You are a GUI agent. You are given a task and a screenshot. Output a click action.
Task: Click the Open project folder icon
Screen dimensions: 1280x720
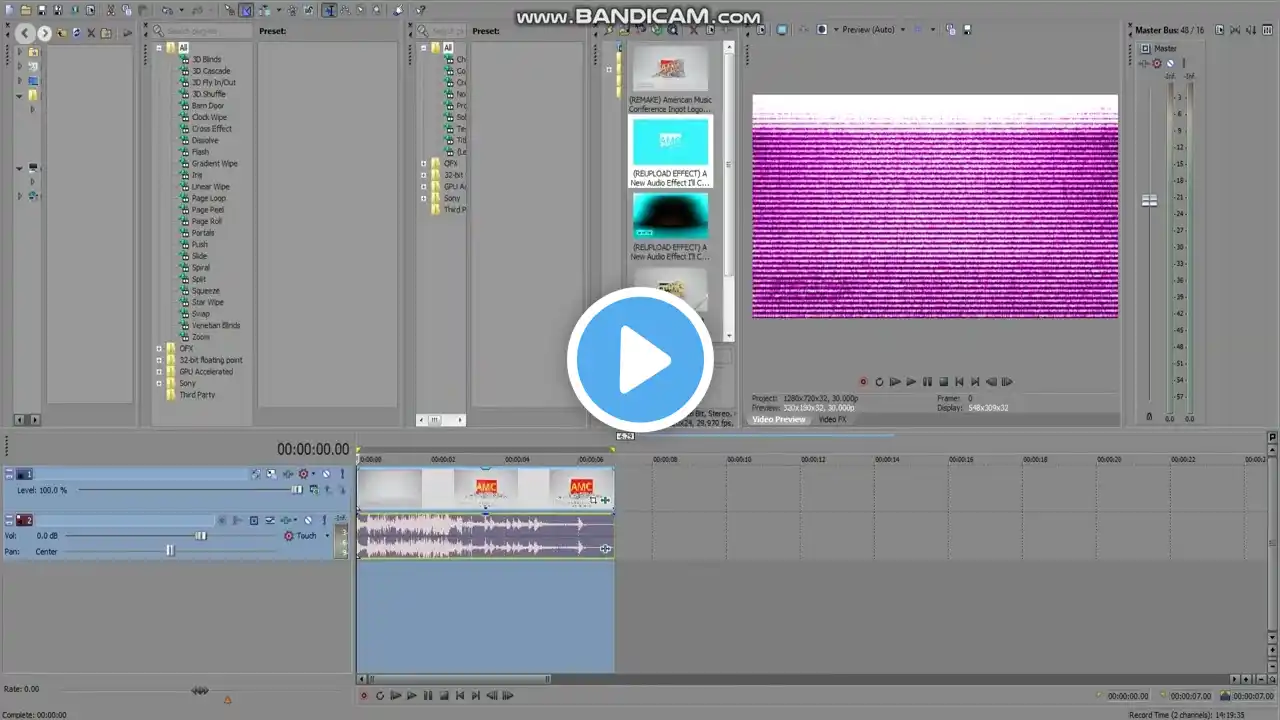pyautogui.click(x=24, y=10)
